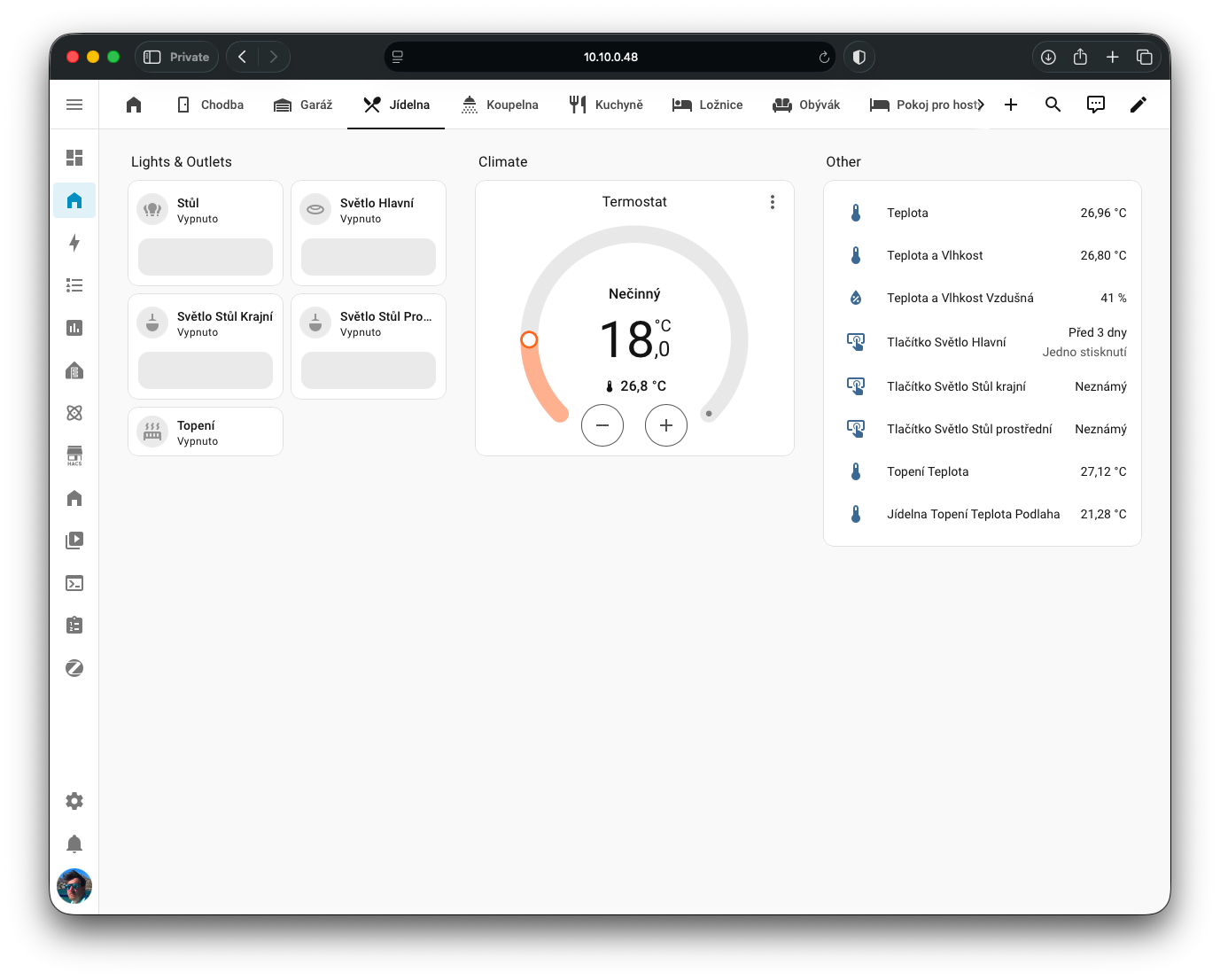Open dashboard search magnifier
The image size is (1220, 980).
pos(1053,105)
